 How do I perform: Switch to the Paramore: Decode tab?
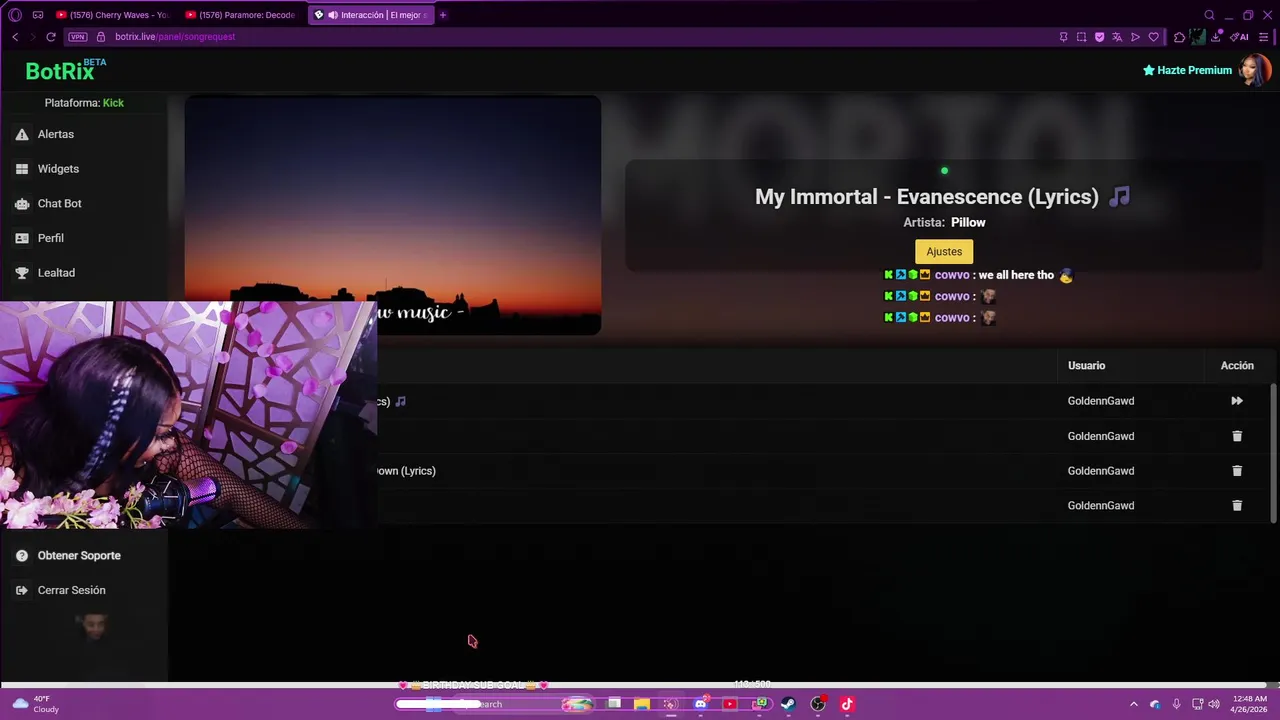point(240,15)
